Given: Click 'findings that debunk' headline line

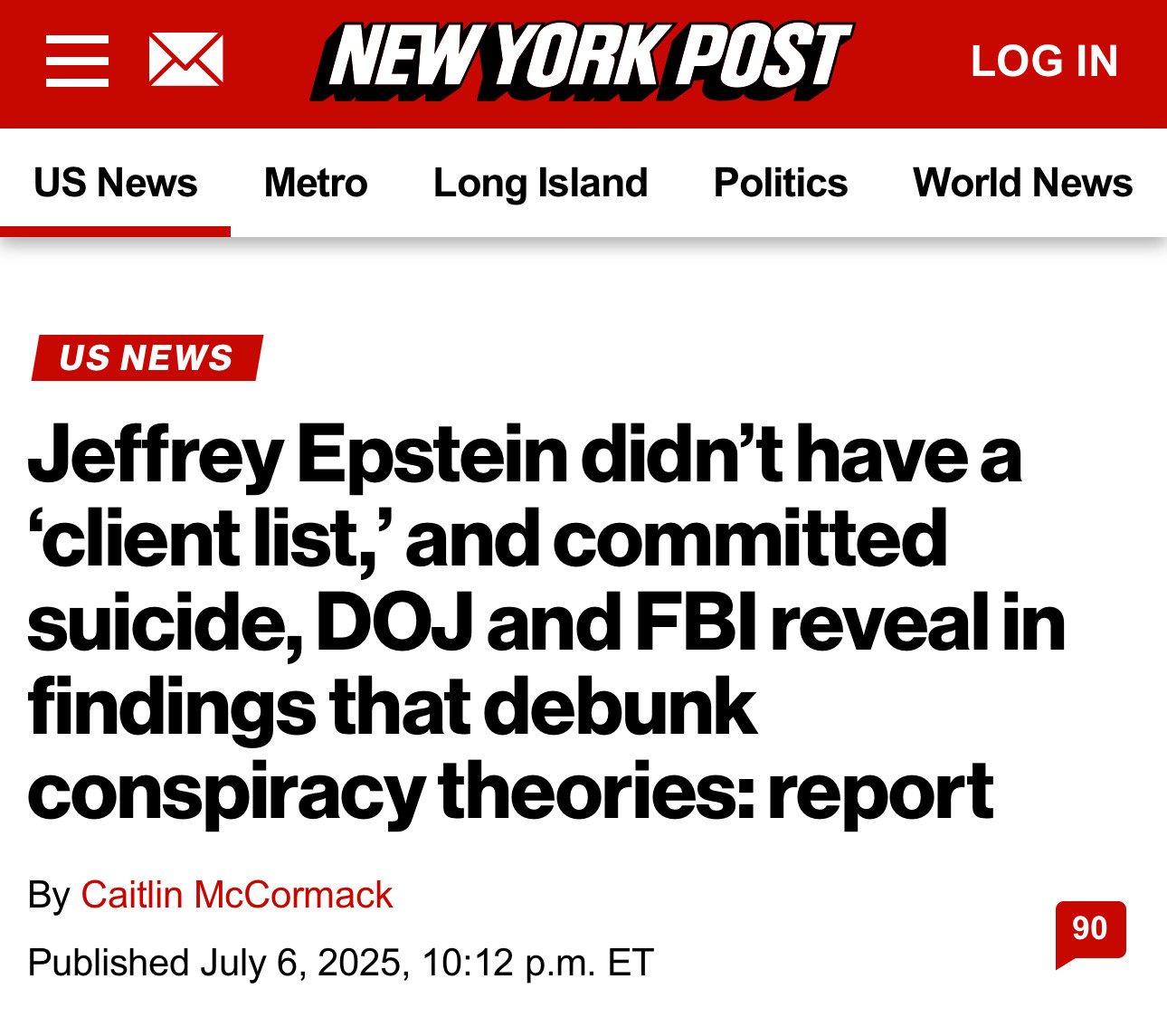Looking at the screenshot, I should point(393,708).
